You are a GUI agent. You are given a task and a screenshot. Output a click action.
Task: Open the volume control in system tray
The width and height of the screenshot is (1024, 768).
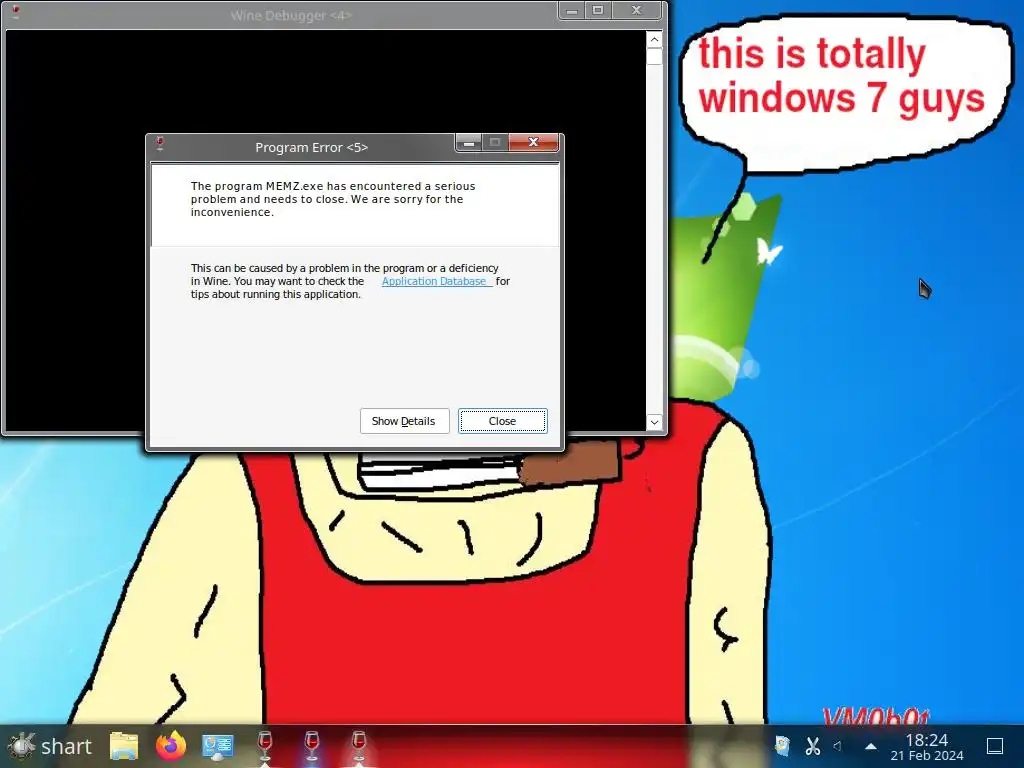[838, 746]
